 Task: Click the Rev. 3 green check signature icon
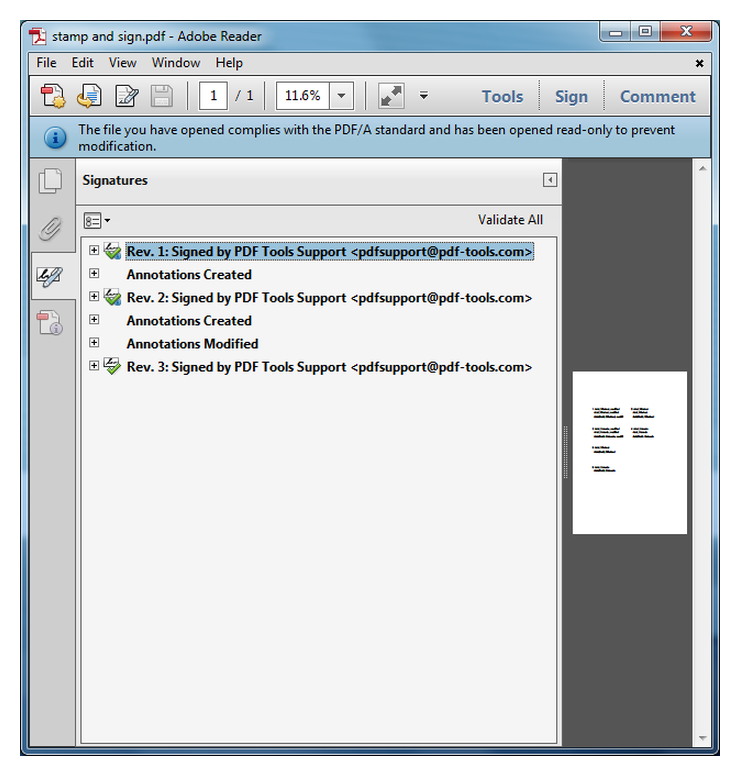112,366
